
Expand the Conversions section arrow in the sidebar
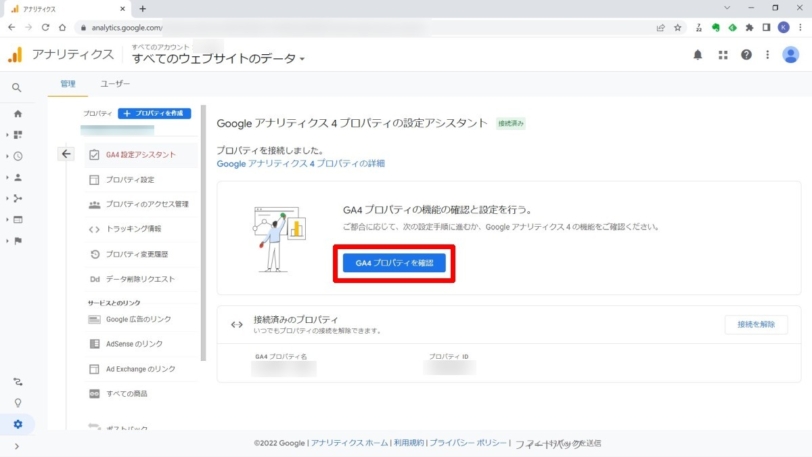tap(7, 241)
